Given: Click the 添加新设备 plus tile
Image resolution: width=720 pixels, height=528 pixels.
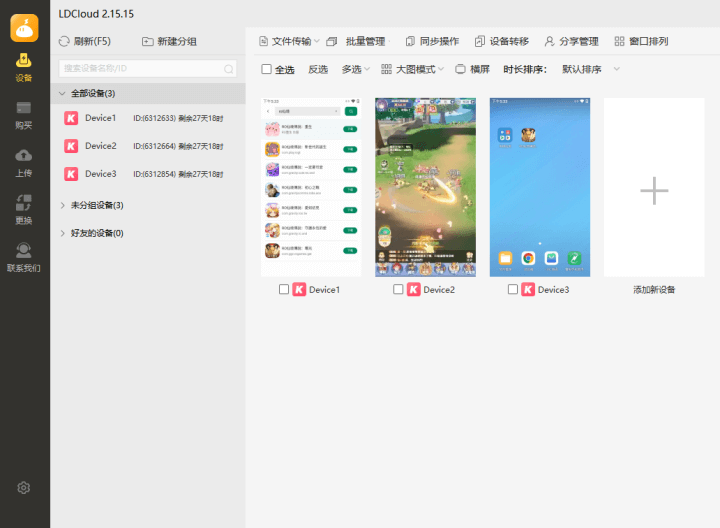Looking at the screenshot, I should pyautogui.click(x=654, y=190).
